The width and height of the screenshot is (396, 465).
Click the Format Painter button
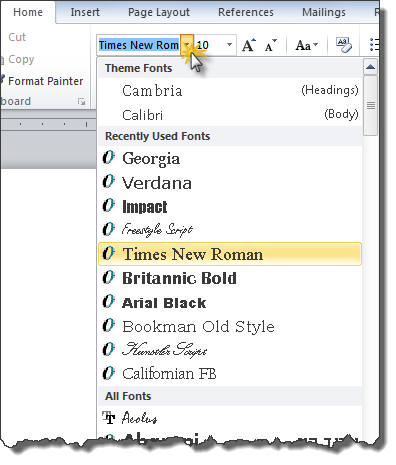[42, 81]
